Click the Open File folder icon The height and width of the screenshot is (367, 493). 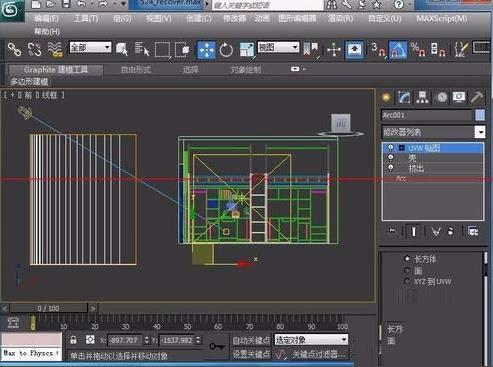(51, 4)
